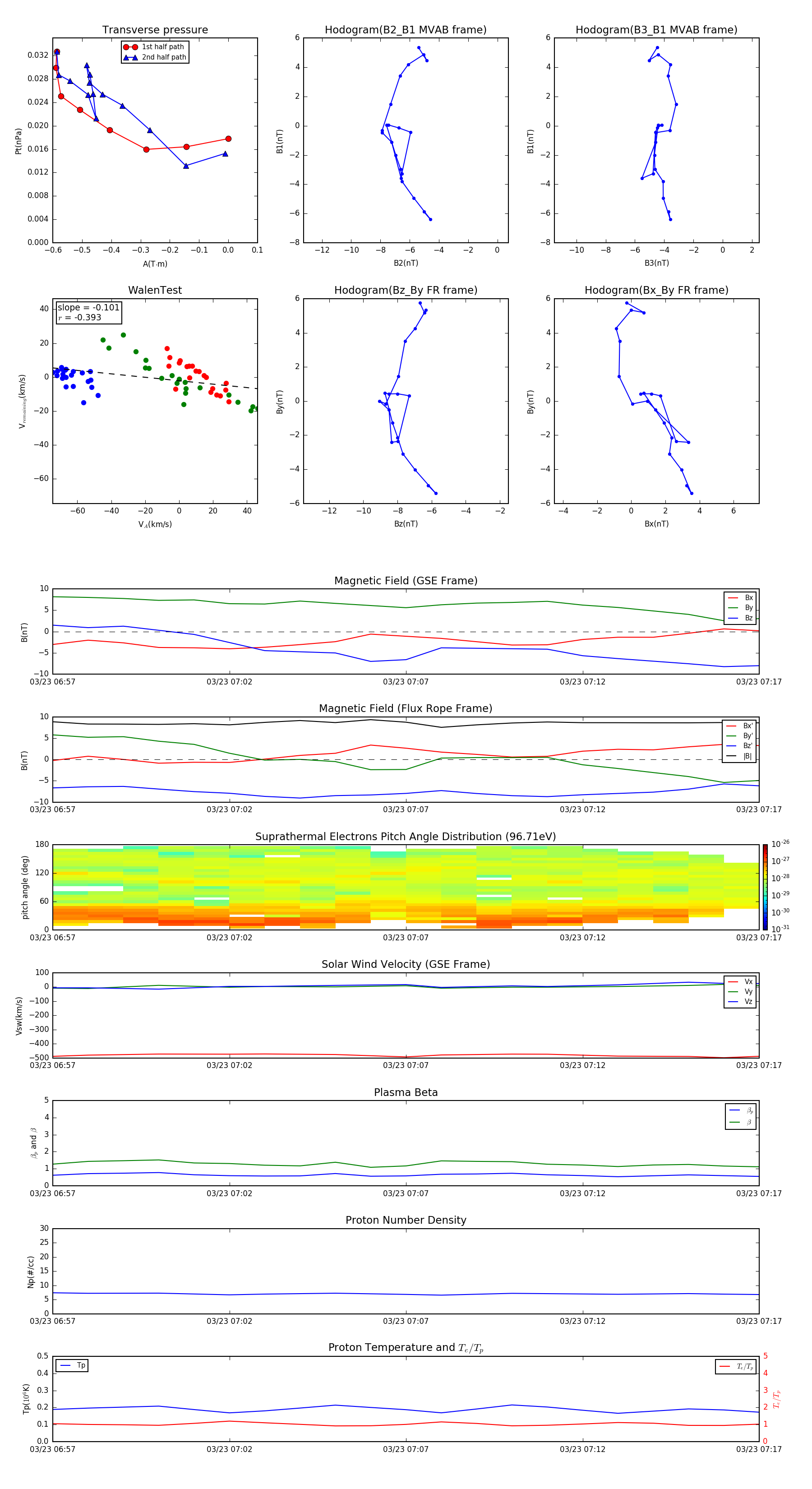Click the 'Te/Tp' legend entry in the temperature plot
The height and width of the screenshot is (1489, 812).
(736, 1366)
